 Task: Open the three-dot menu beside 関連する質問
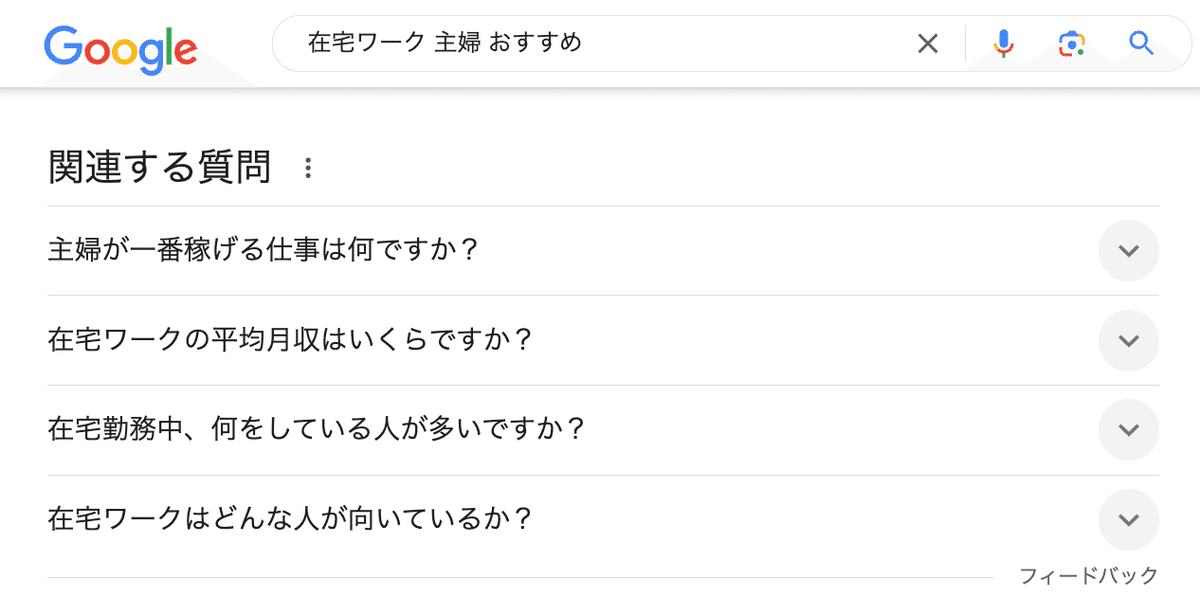click(309, 167)
